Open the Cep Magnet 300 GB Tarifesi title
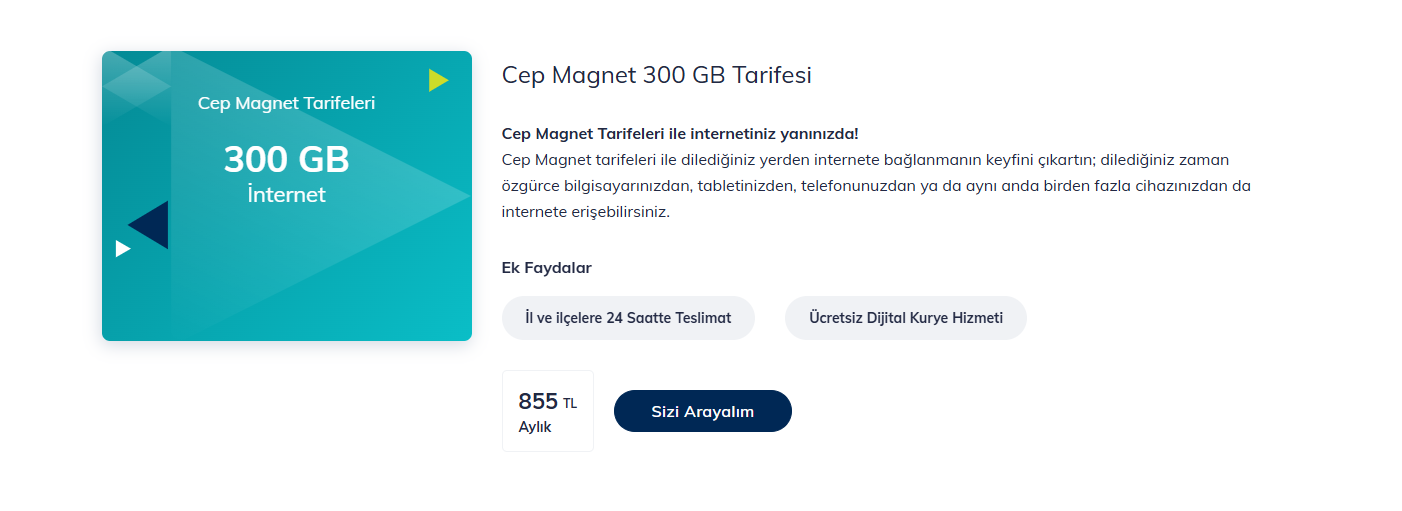The width and height of the screenshot is (1402, 511). [x=656, y=75]
